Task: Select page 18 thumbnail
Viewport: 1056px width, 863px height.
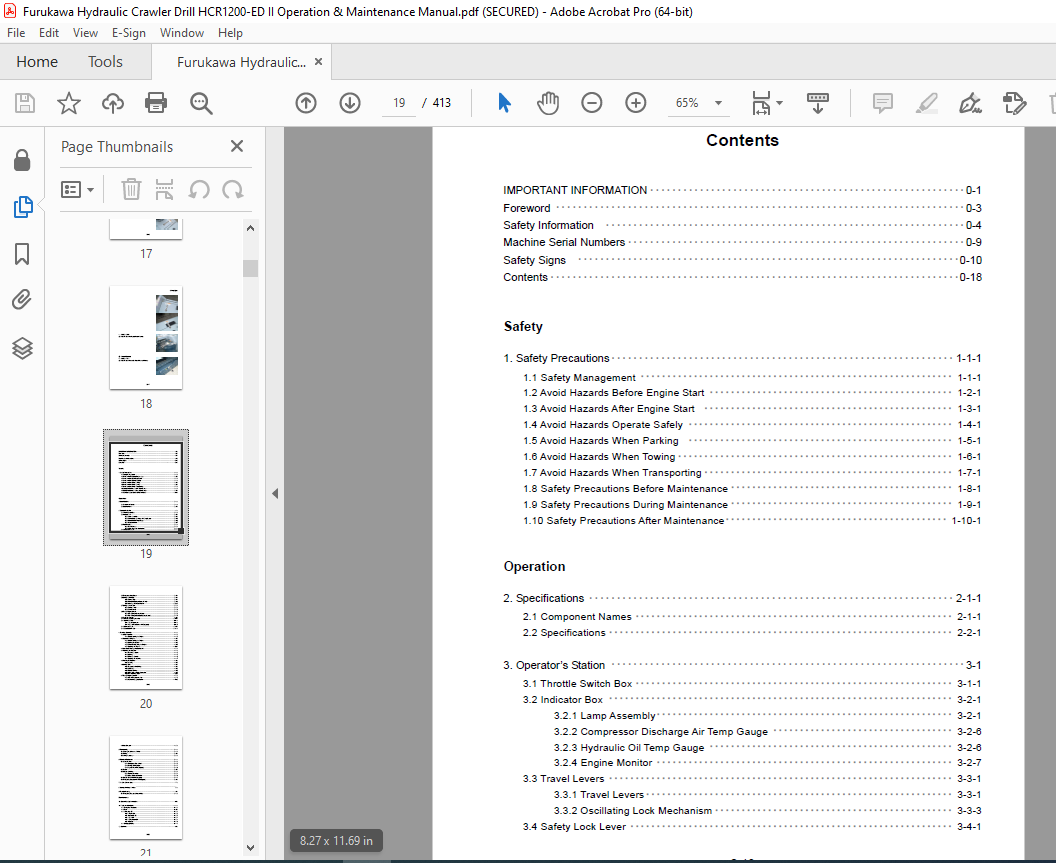Action: [x=146, y=338]
